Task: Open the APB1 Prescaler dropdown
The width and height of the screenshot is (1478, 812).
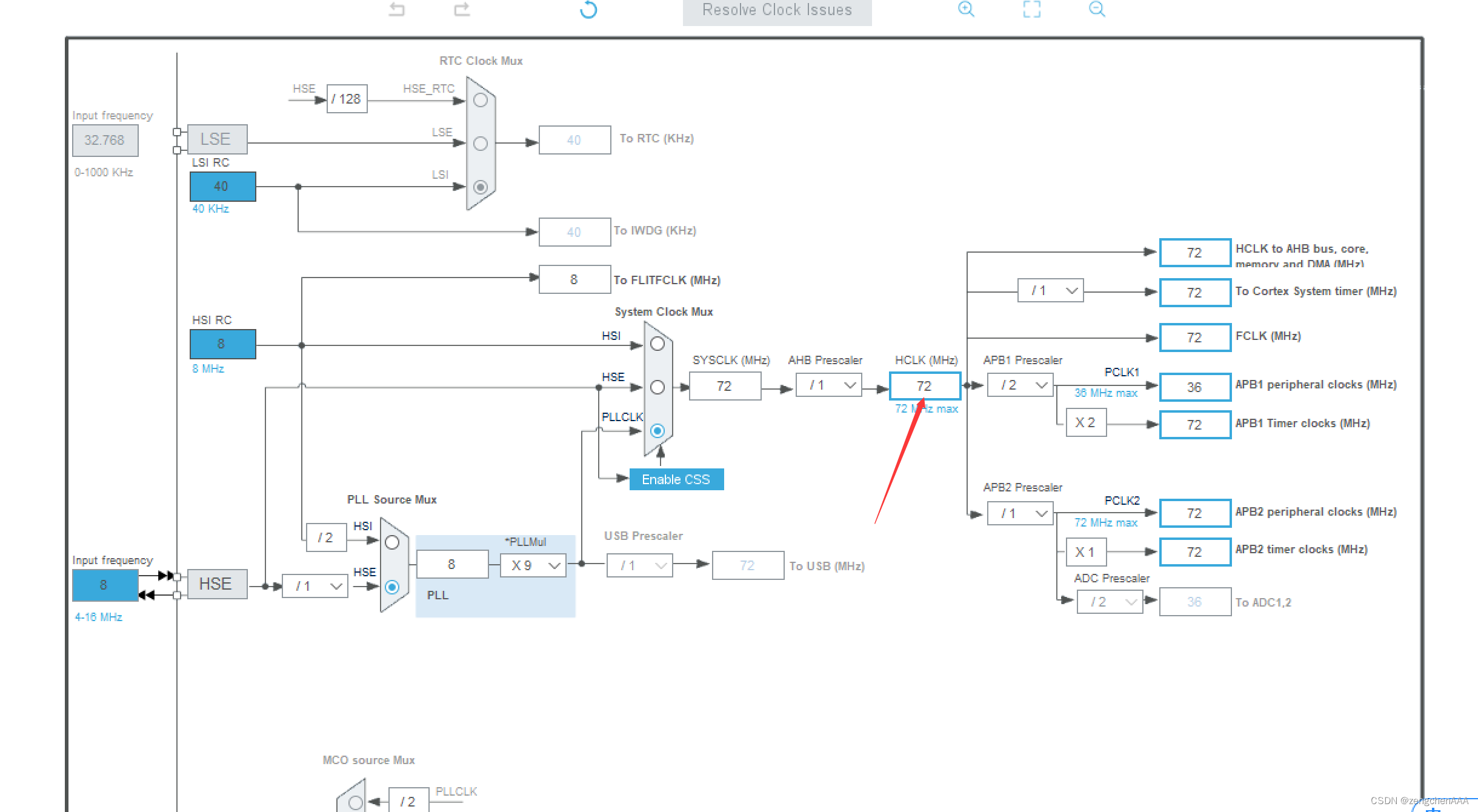Action: click(1020, 385)
